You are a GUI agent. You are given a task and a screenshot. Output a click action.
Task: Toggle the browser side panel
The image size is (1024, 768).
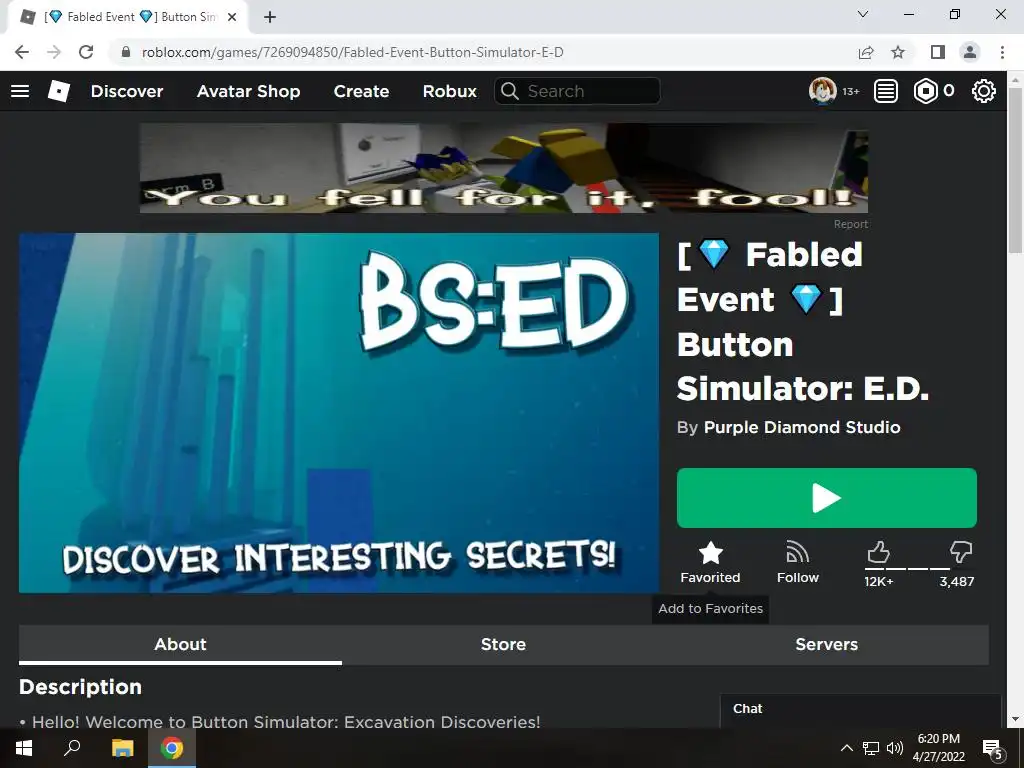tap(938, 52)
